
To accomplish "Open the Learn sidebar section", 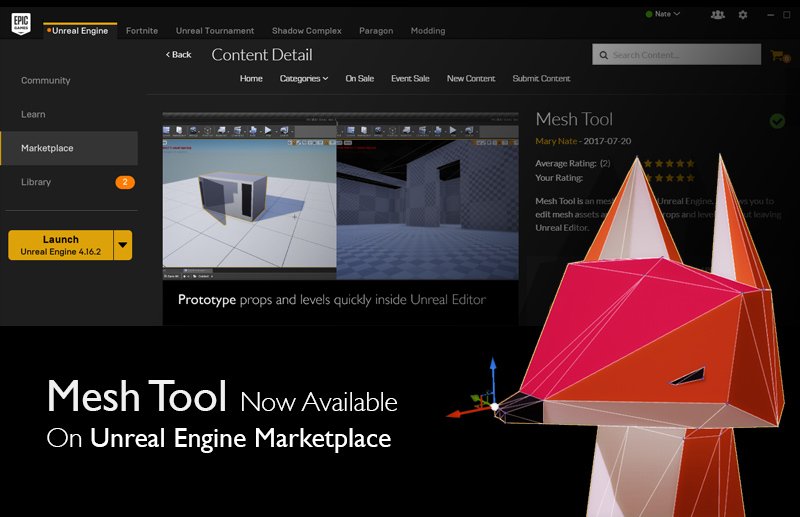I will point(33,114).
